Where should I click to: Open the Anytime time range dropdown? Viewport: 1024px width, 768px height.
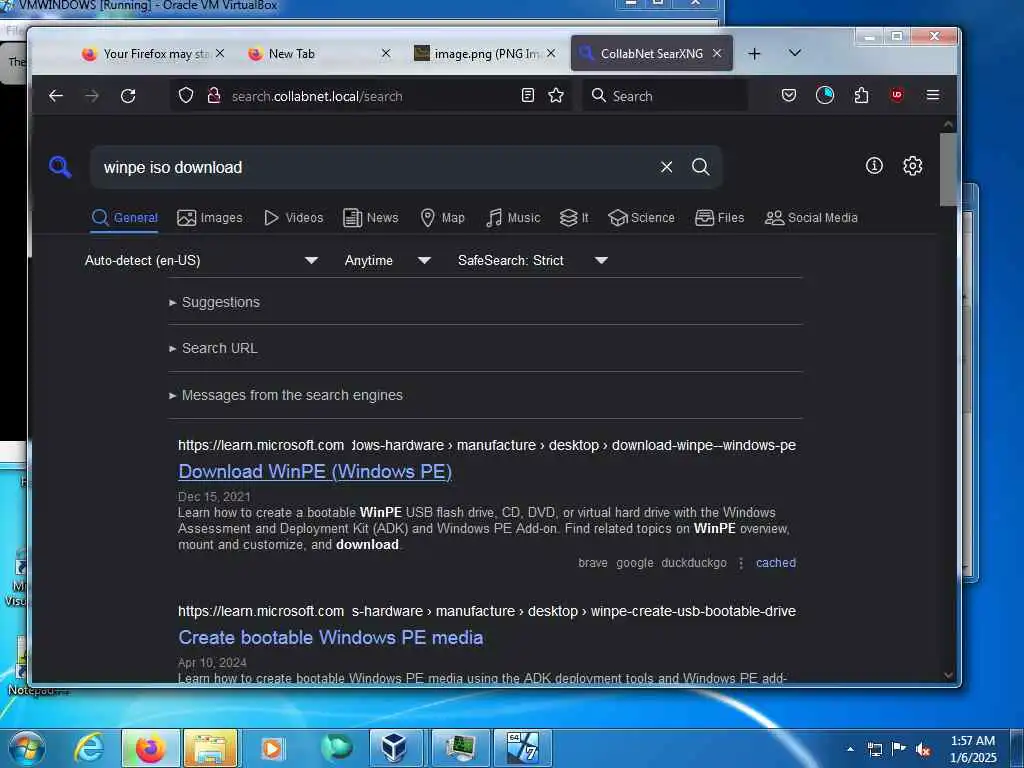pos(387,261)
